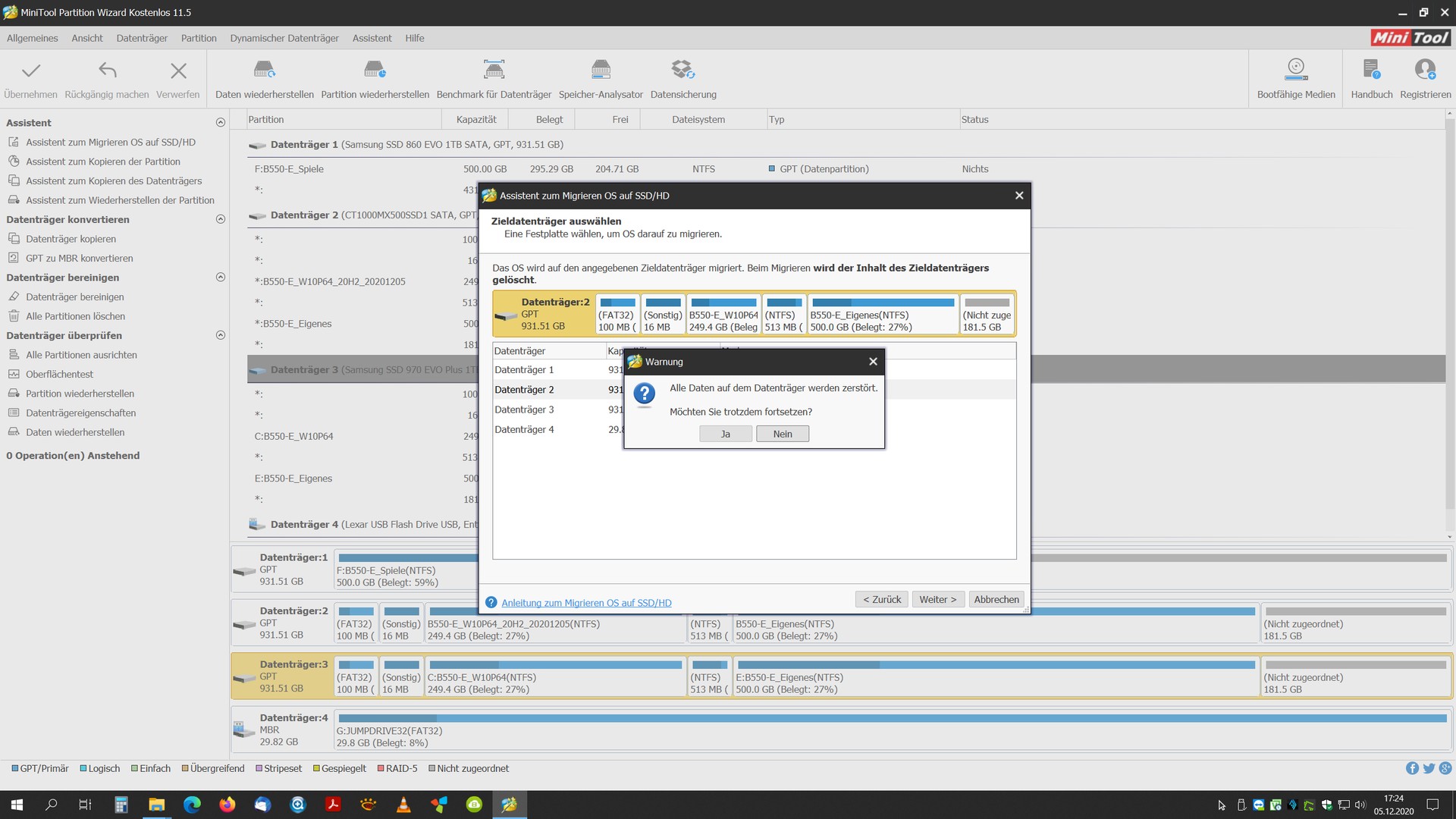Screen dimensions: 1456x819
Task: Collapse the Assistent sidebar section
Action: [221, 123]
